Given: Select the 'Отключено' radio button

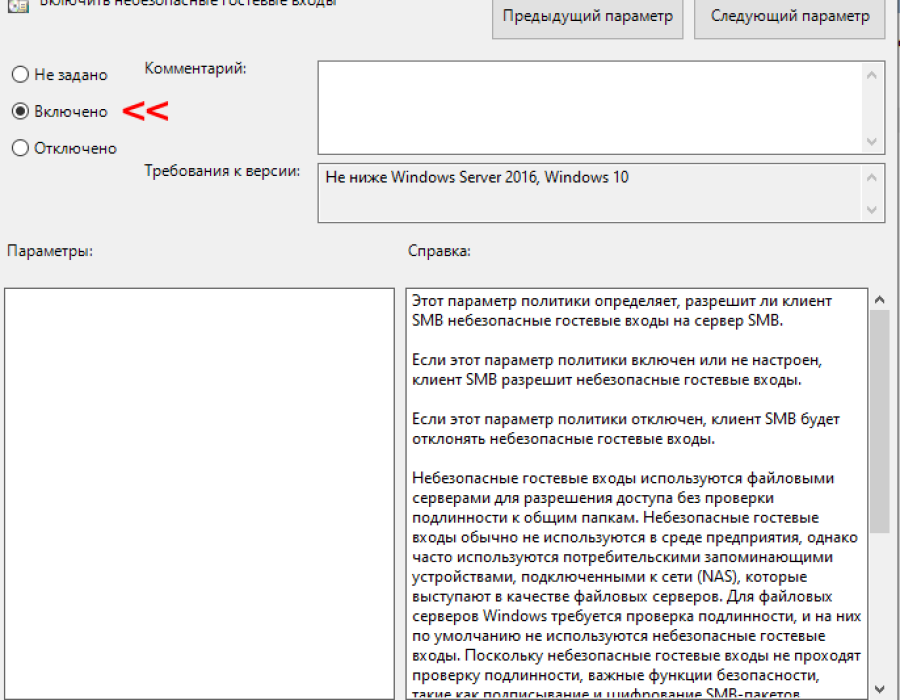Looking at the screenshot, I should (x=20, y=148).
